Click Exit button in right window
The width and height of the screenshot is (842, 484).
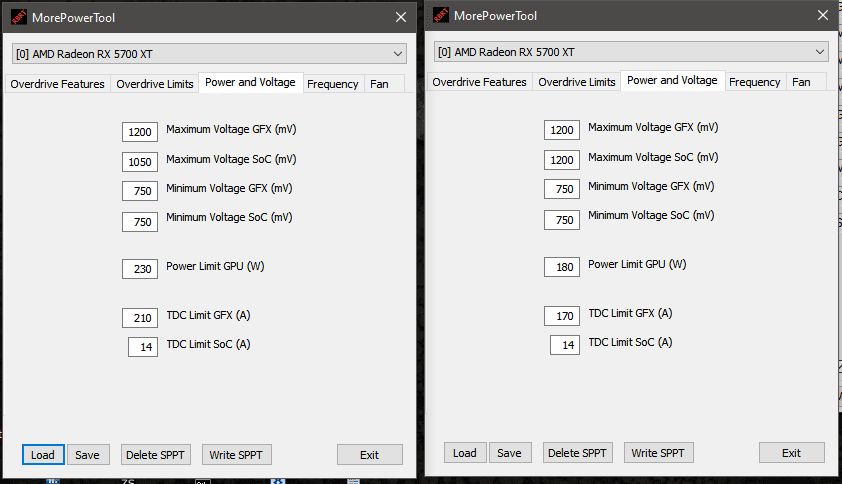792,452
